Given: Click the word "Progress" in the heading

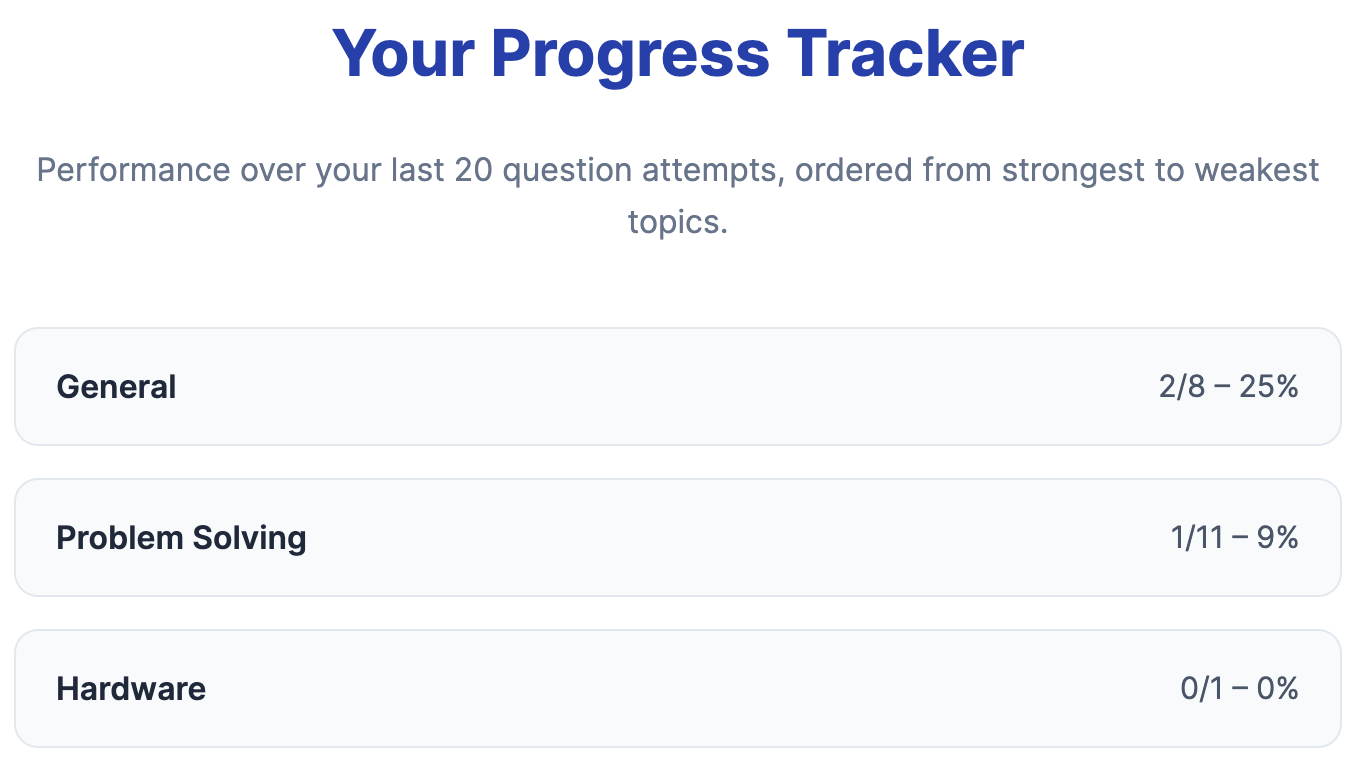Looking at the screenshot, I should (x=630, y=55).
